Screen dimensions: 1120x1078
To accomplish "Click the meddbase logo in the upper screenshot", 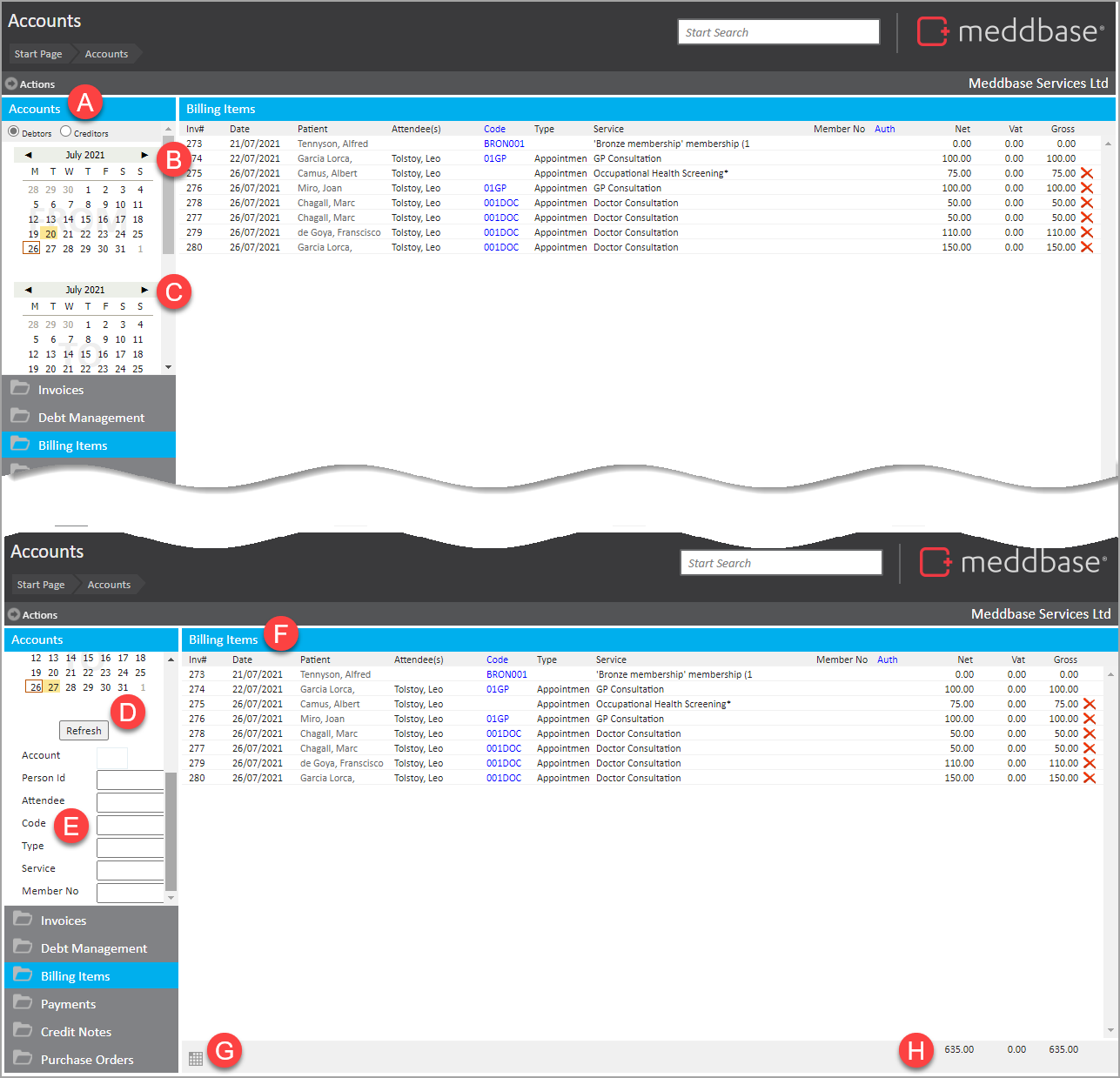I will point(1010,31).
